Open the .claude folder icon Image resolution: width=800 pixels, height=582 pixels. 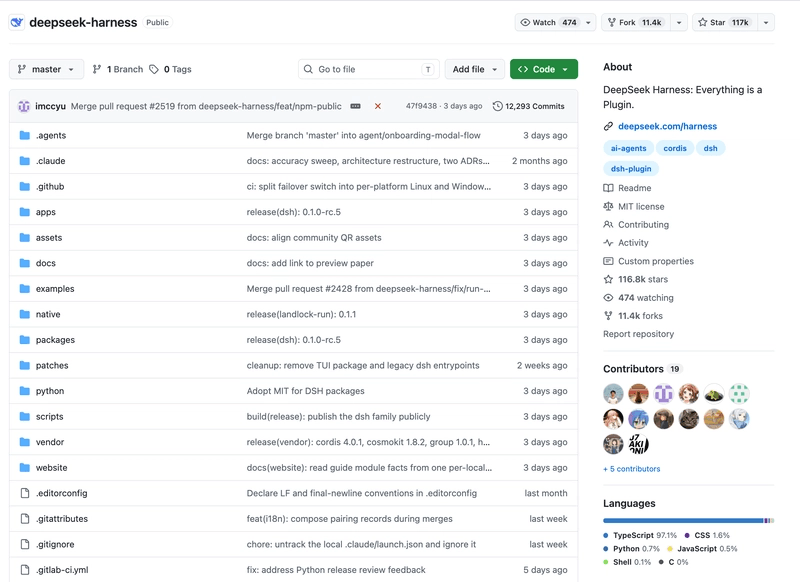pos(24,161)
